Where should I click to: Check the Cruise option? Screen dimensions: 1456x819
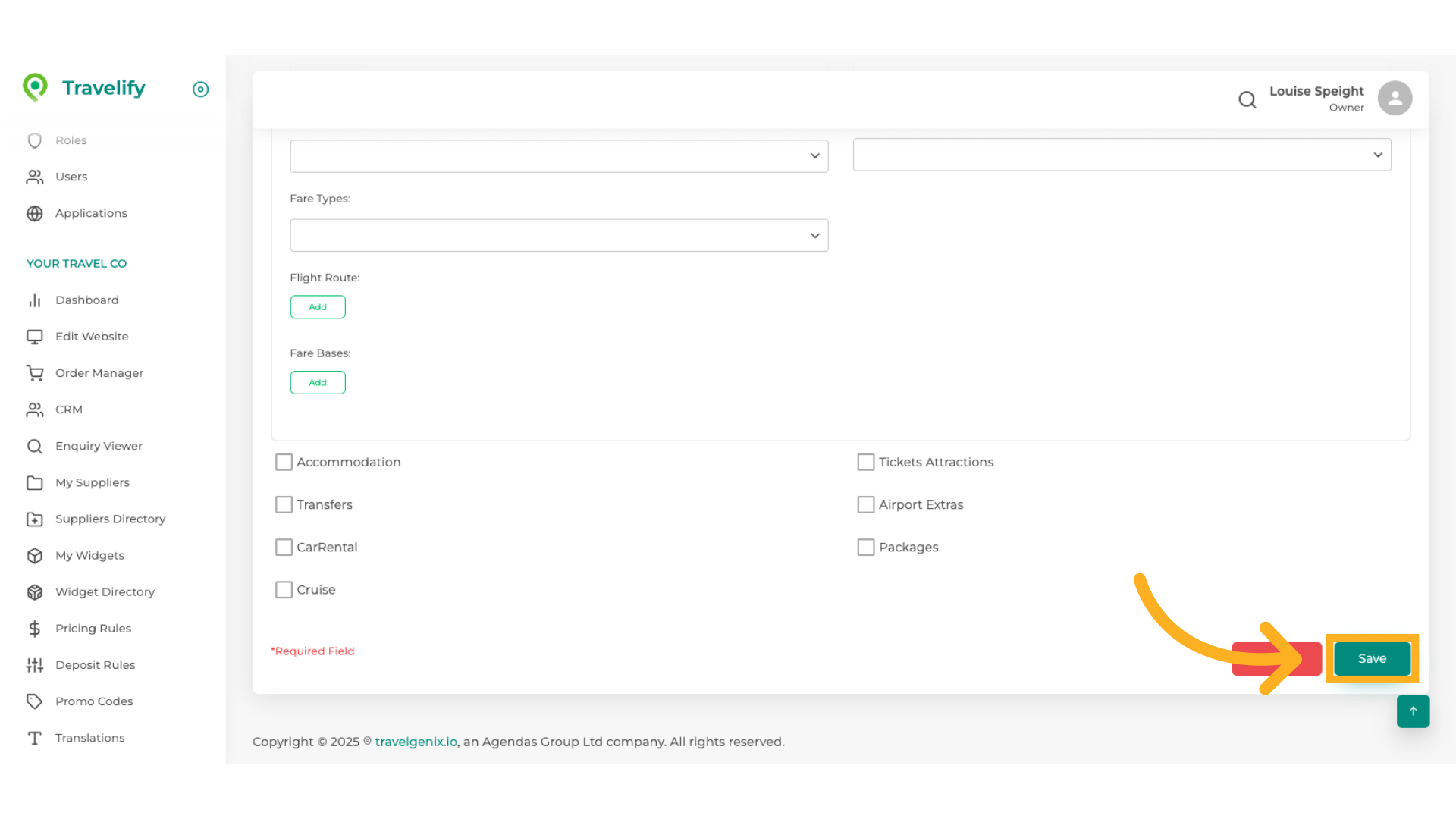pos(284,590)
